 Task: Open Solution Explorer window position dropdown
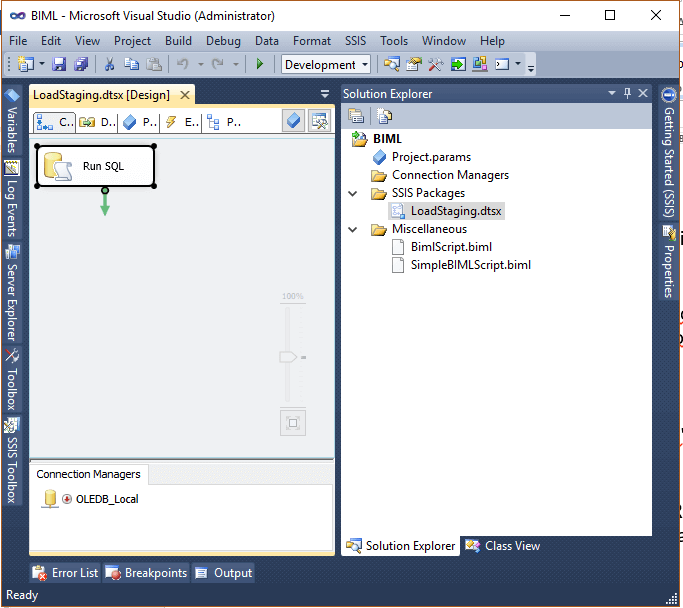(x=612, y=93)
